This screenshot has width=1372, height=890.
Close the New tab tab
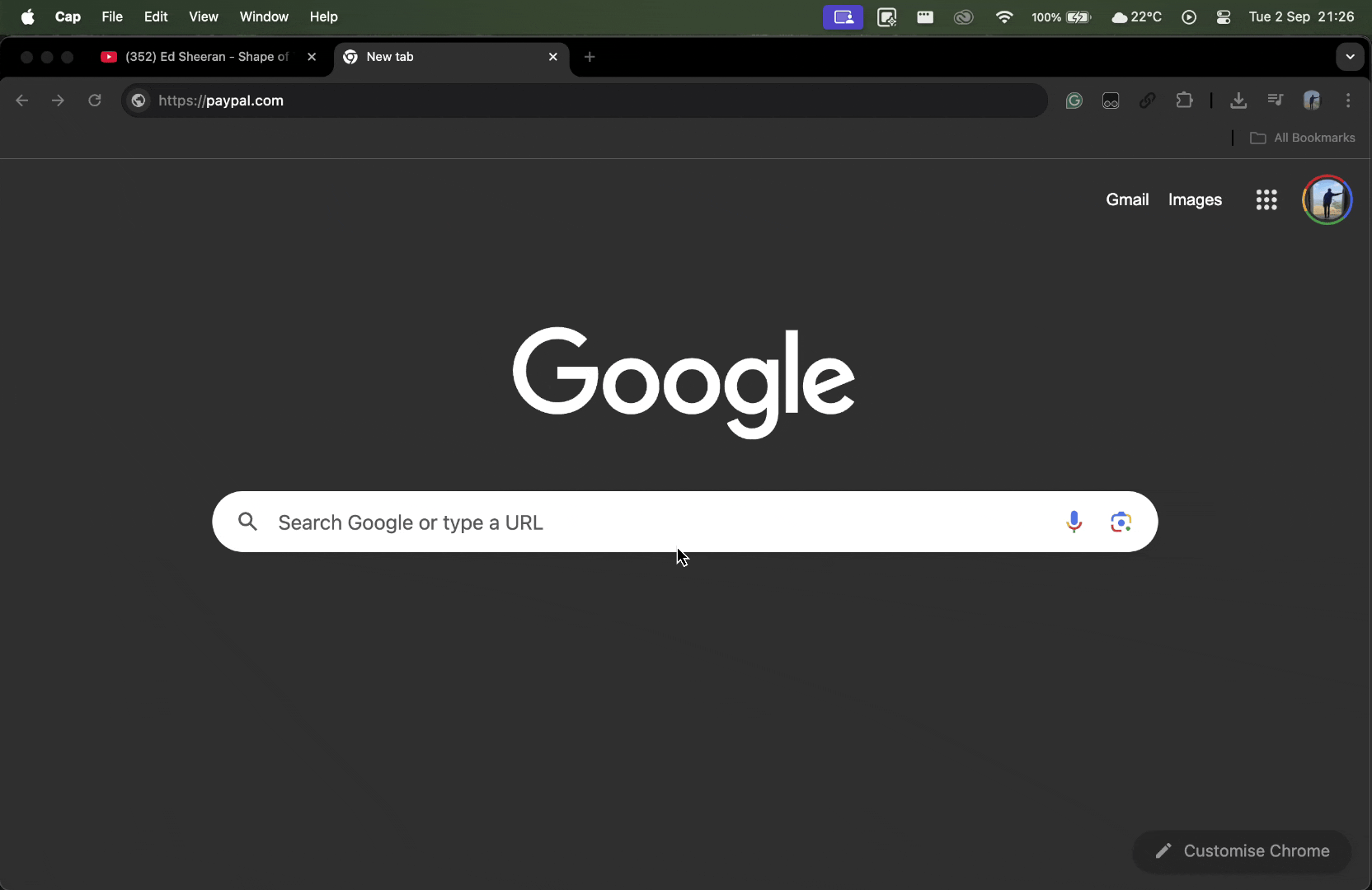coord(553,57)
